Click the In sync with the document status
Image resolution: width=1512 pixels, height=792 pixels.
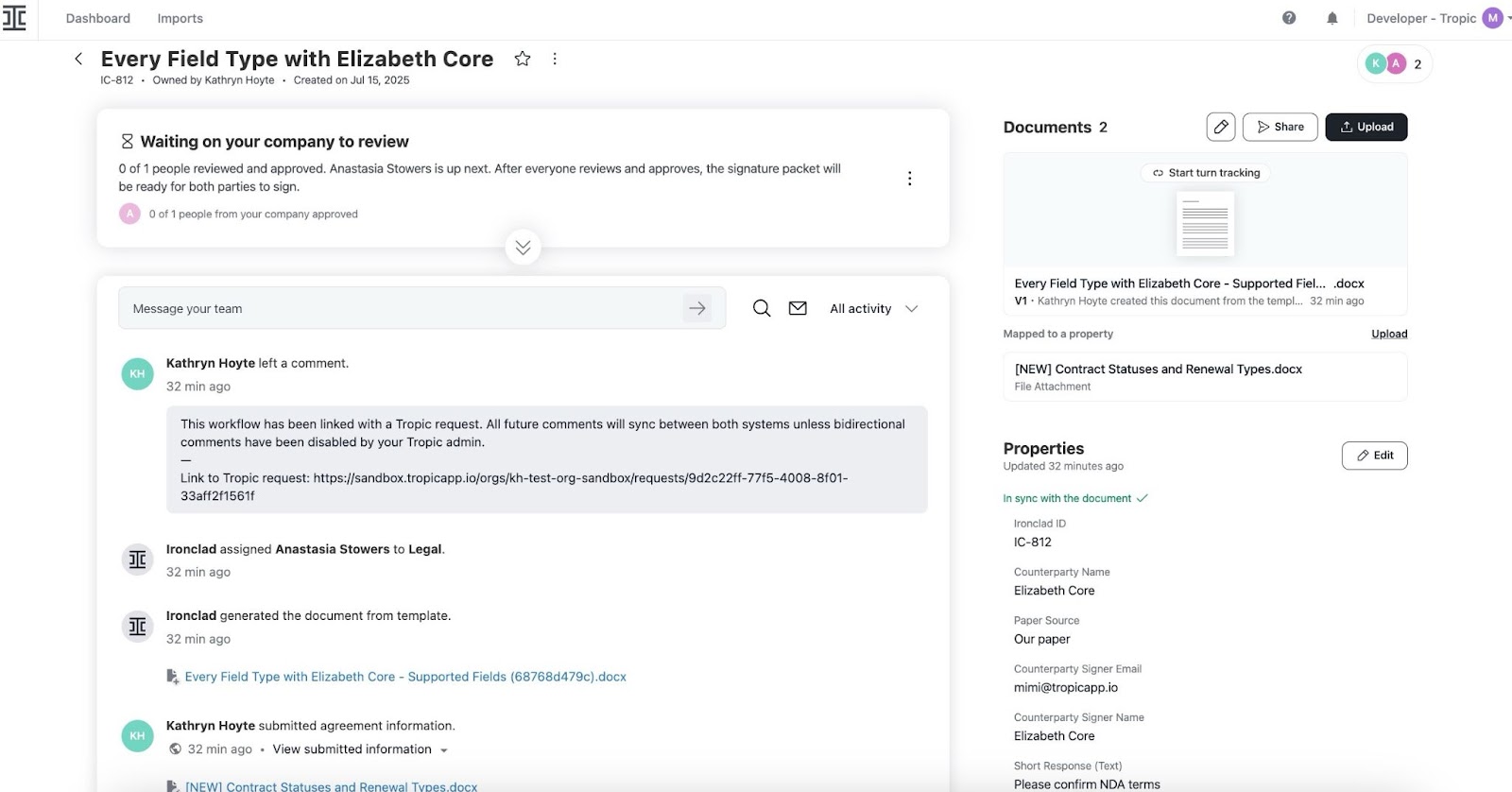tap(1075, 498)
